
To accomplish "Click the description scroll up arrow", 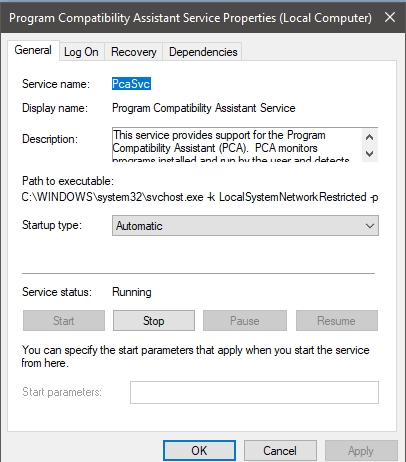I will (x=369, y=137).
